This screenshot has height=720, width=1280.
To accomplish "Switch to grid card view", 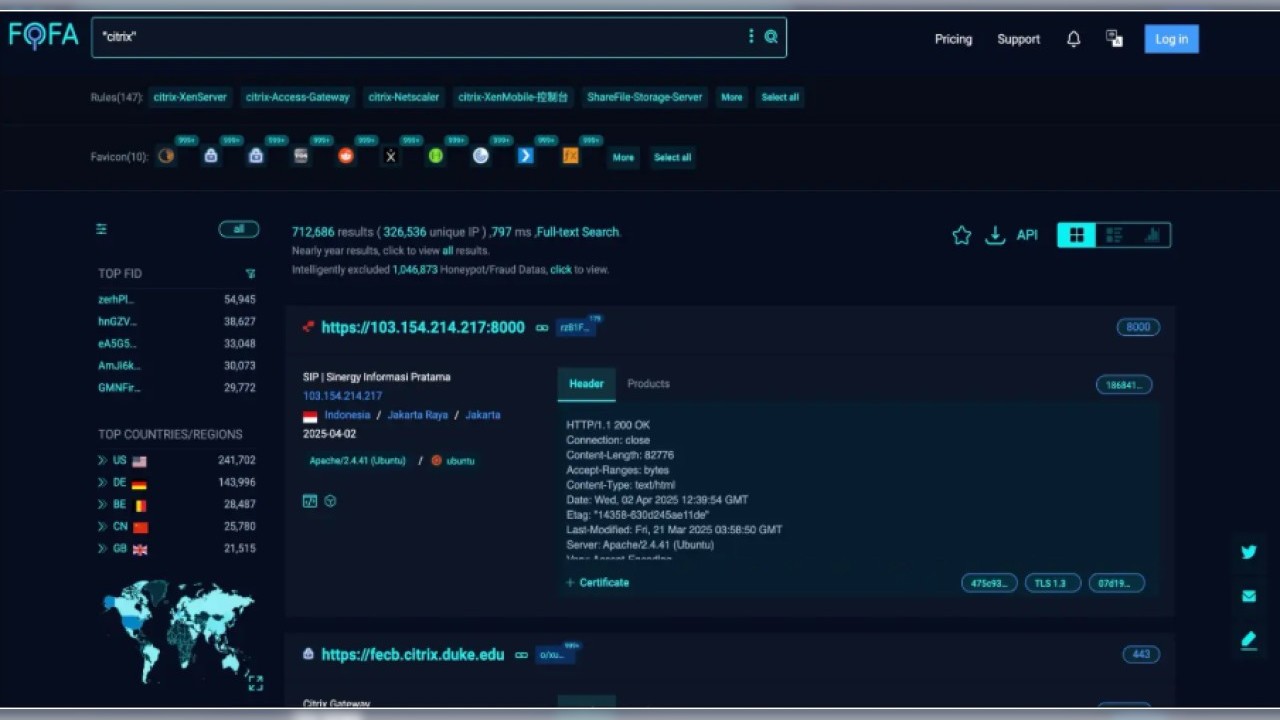I will coord(1077,235).
